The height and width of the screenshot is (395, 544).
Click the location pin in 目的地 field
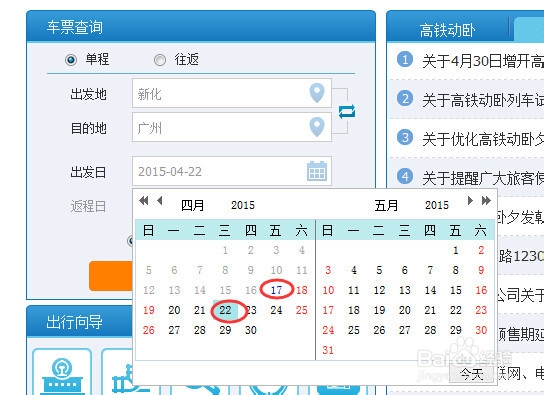click(x=317, y=127)
